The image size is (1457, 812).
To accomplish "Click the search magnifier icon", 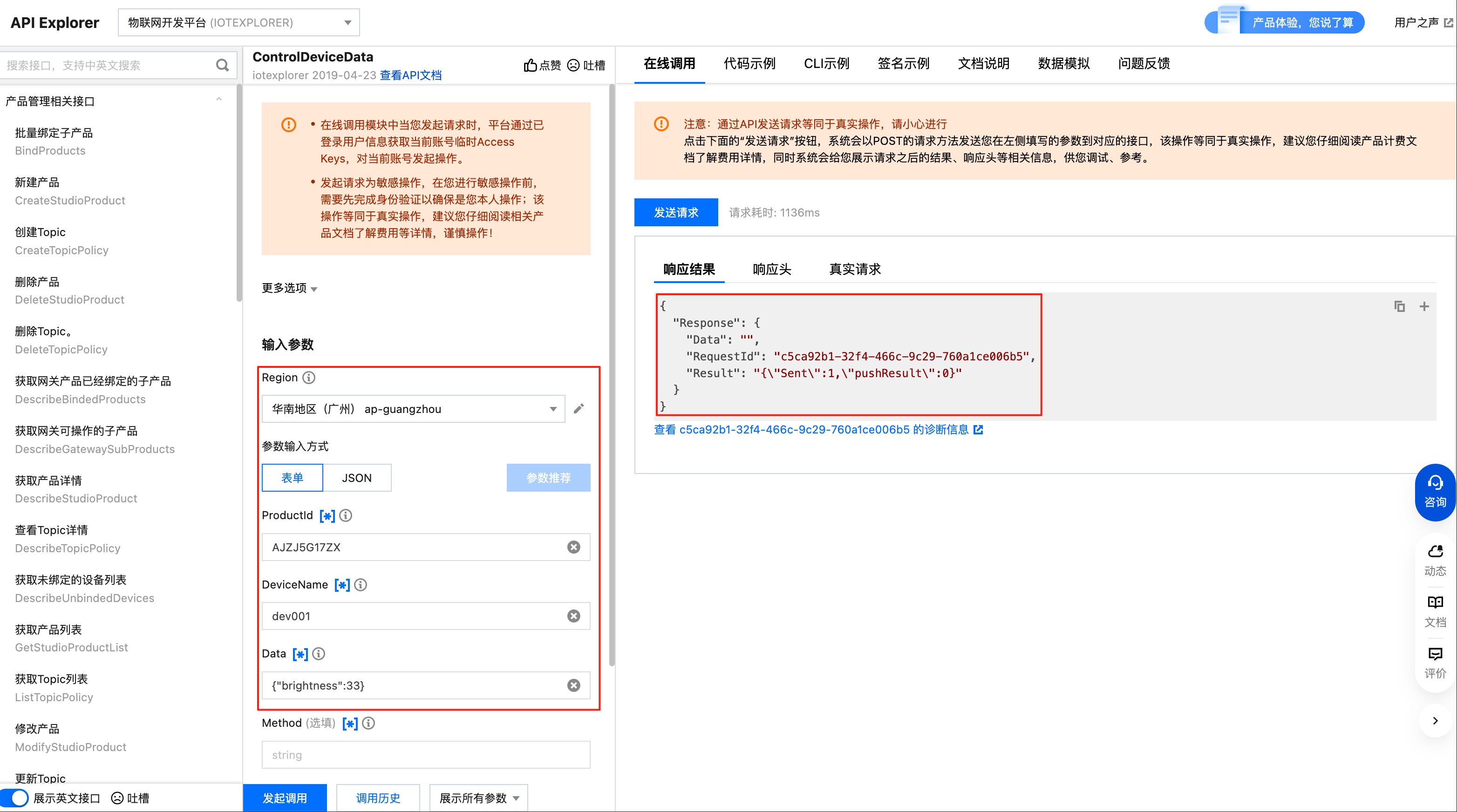I will click(222, 65).
